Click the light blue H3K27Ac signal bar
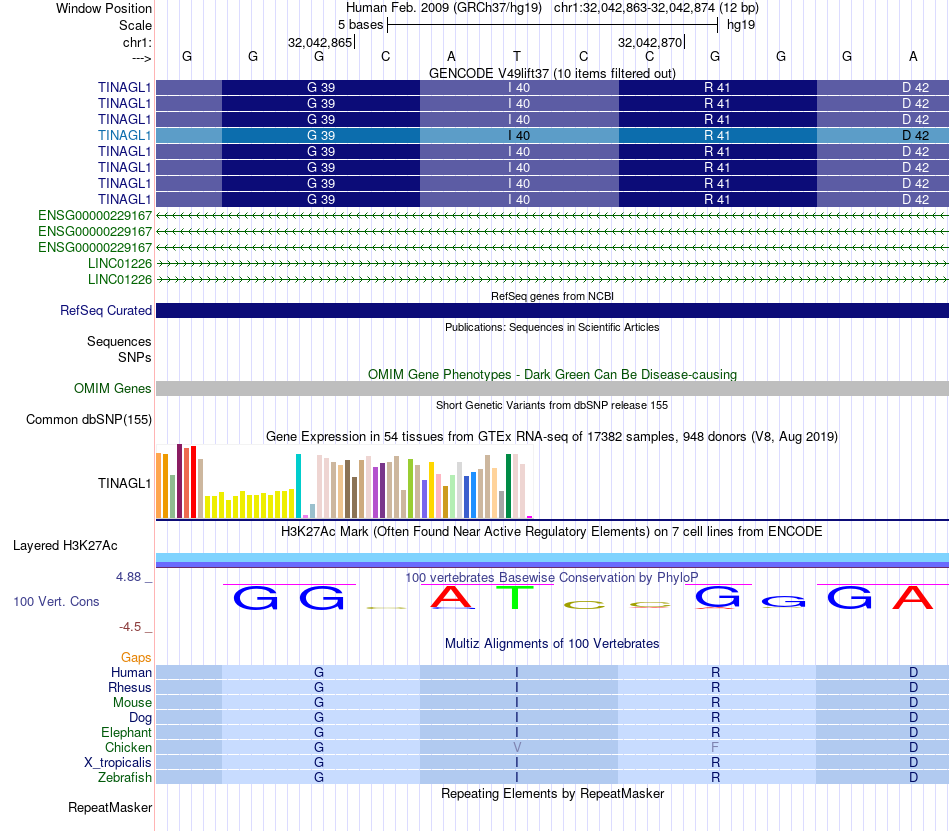This screenshot has height=831, width=950. coord(552,557)
